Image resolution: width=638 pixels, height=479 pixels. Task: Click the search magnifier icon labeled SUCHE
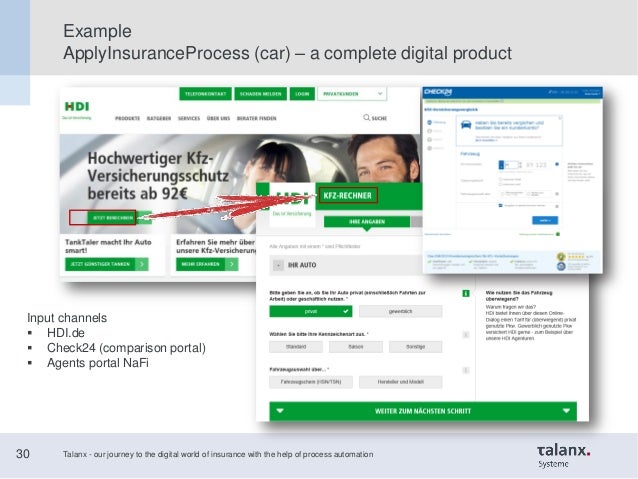tap(366, 118)
